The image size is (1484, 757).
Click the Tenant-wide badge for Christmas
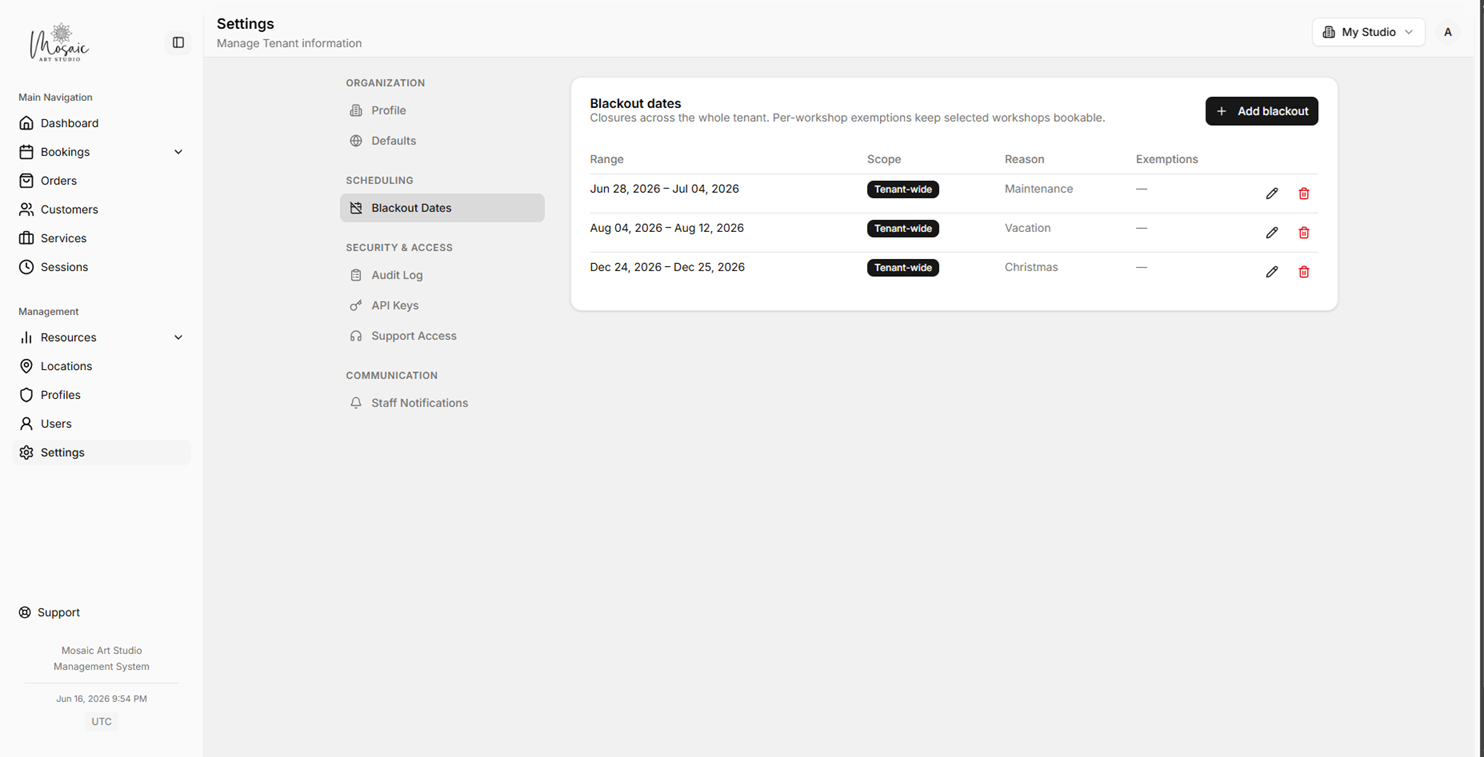click(903, 267)
